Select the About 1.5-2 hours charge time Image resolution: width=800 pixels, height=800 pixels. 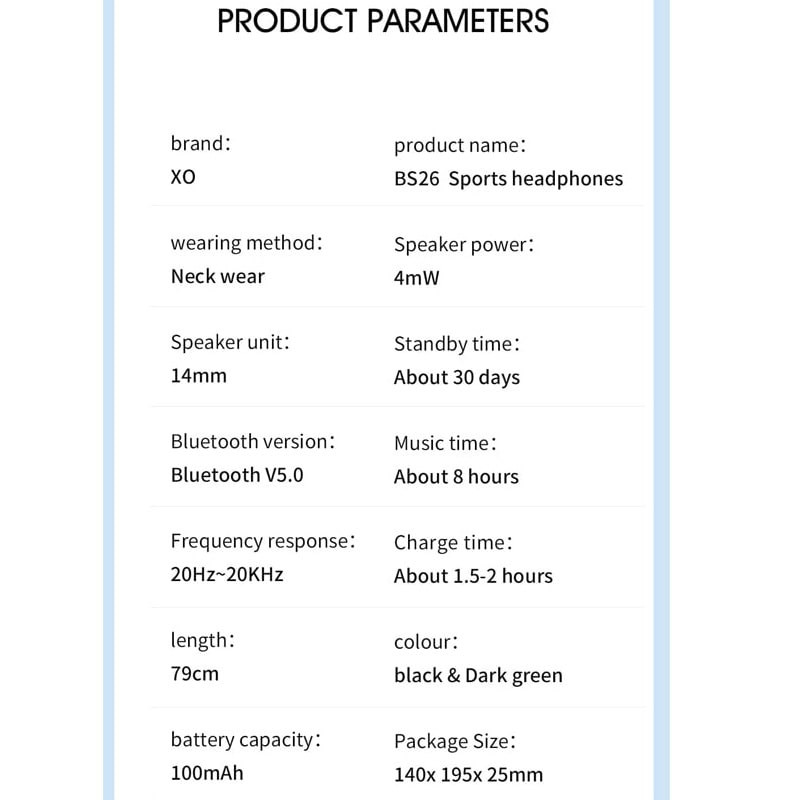(473, 576)
